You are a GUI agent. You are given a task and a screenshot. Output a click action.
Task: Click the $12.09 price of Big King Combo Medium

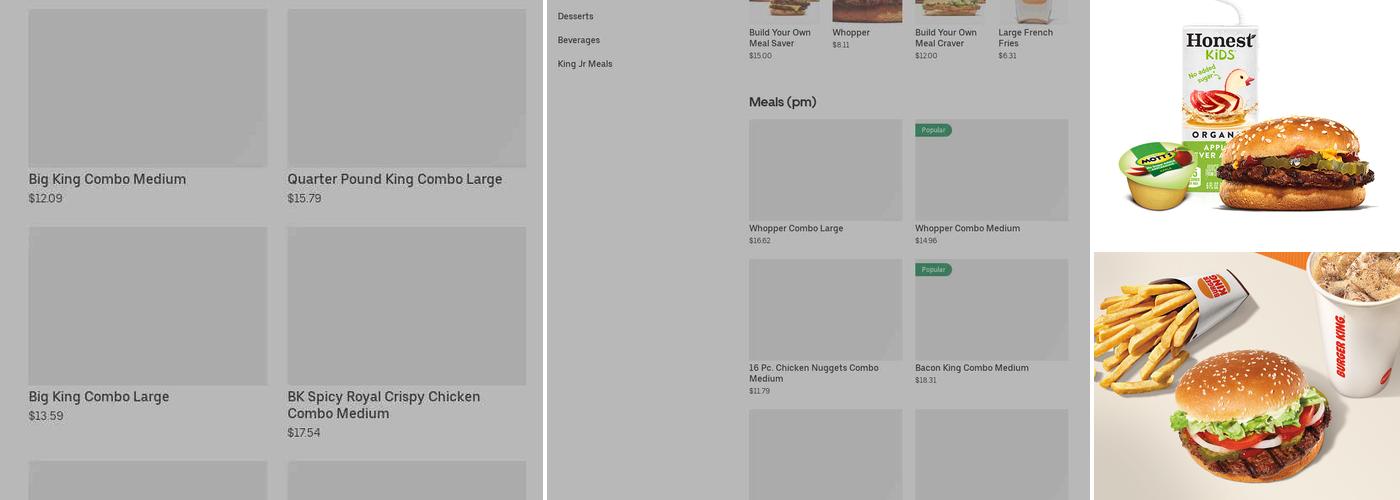coord(46,198)
